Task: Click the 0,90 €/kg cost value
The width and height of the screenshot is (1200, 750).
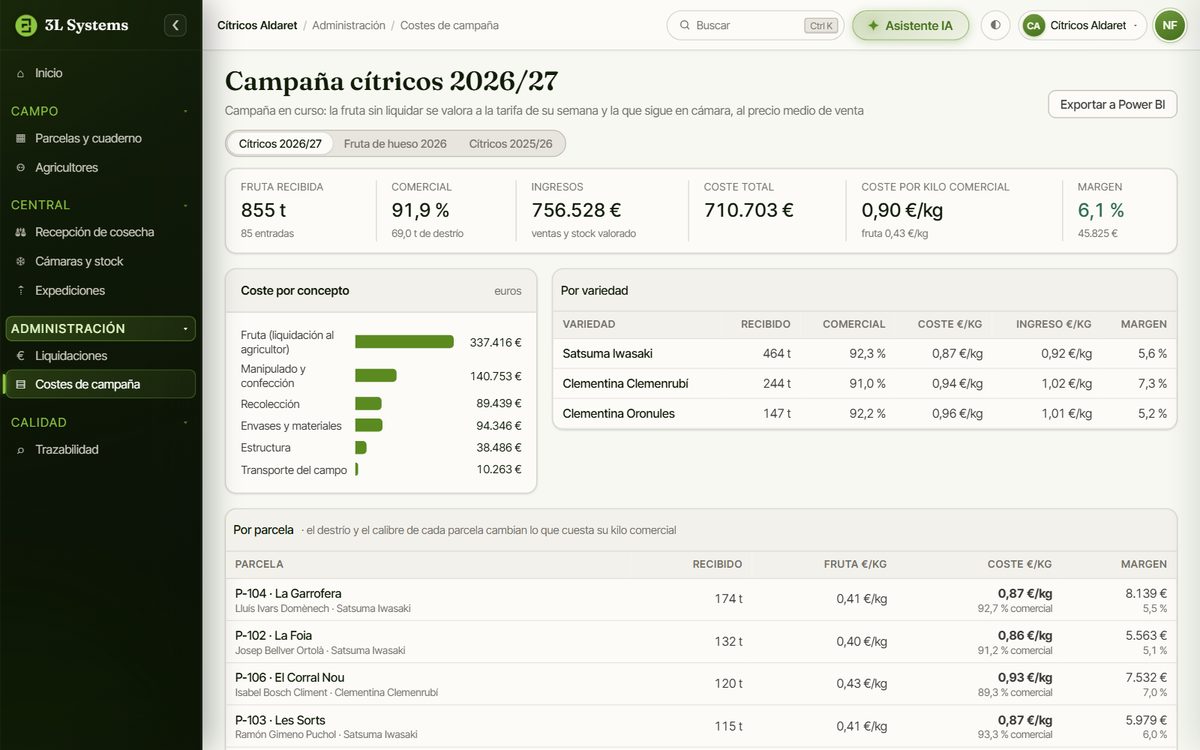Action: pyautogui.click(x=902, y=210)
